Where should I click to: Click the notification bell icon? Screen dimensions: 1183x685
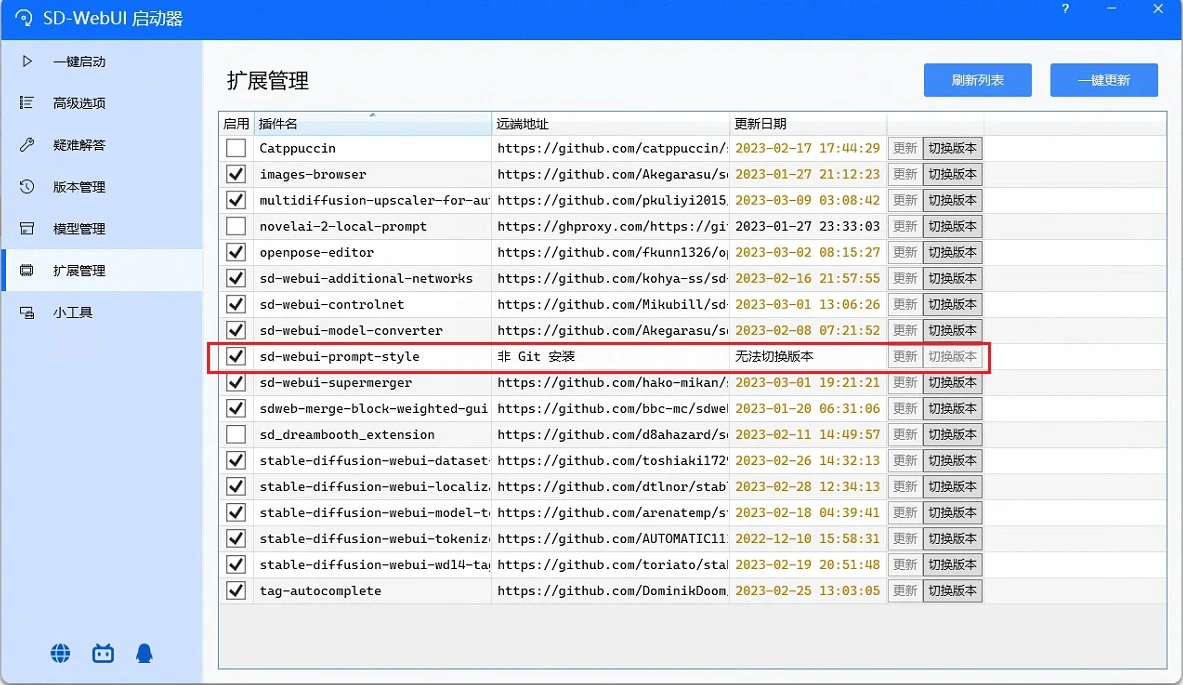click(x=144, y=653)
